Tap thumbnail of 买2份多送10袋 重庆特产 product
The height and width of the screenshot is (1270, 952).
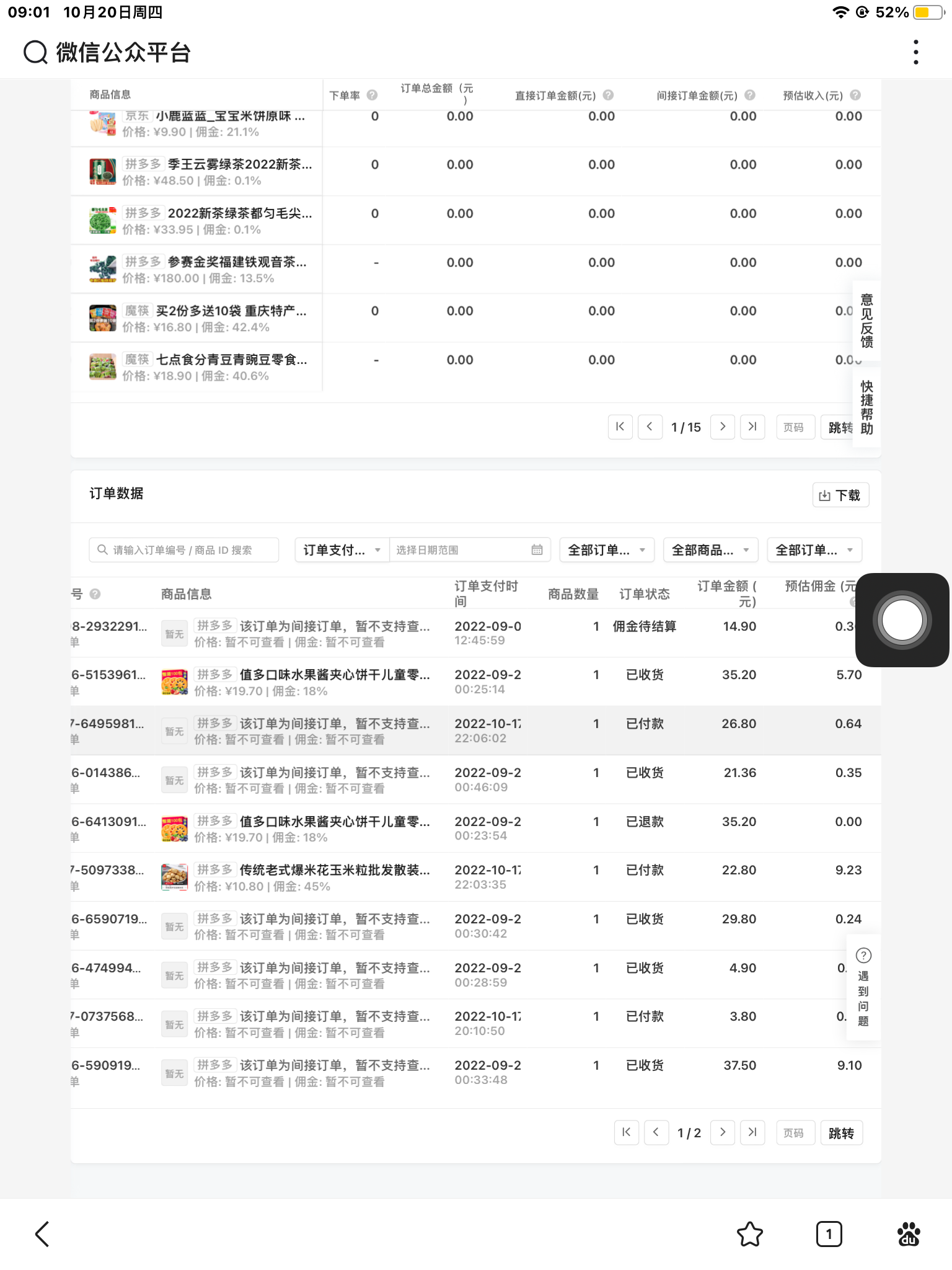(x=103, y=317)
